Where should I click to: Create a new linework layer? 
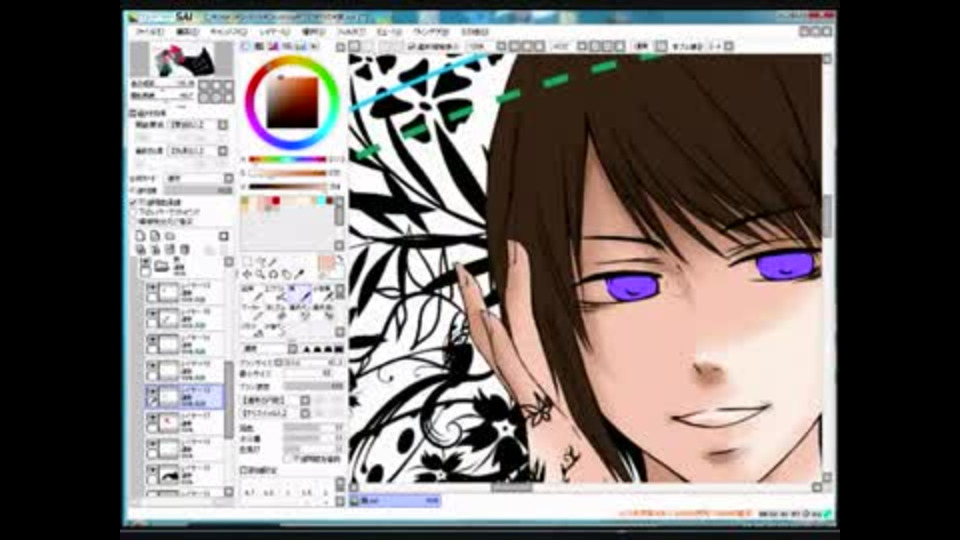coord(156,236)
